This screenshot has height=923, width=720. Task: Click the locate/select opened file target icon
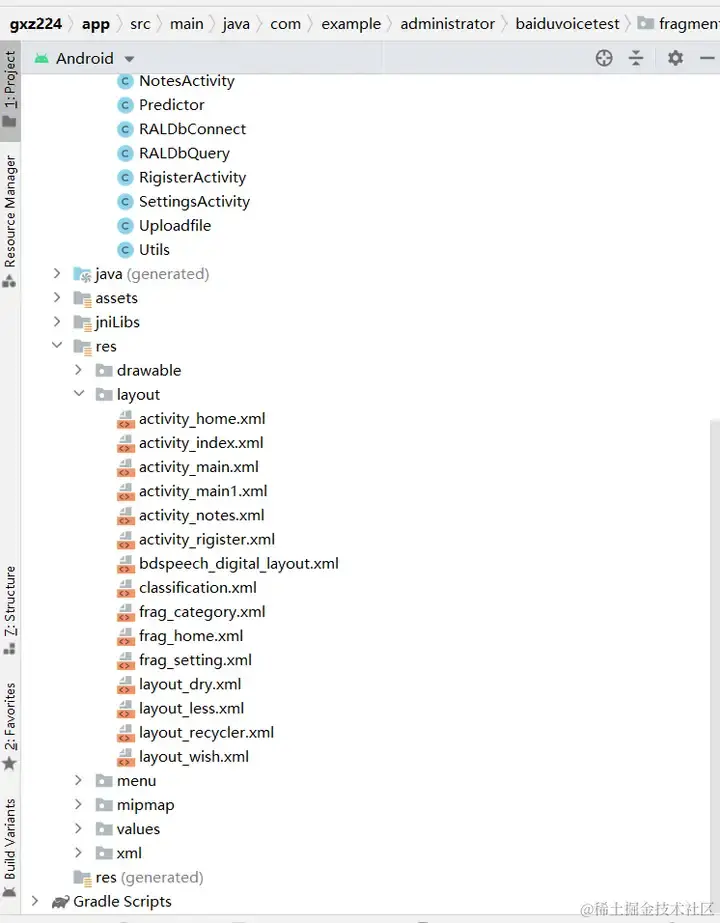(x=604, y=58)
